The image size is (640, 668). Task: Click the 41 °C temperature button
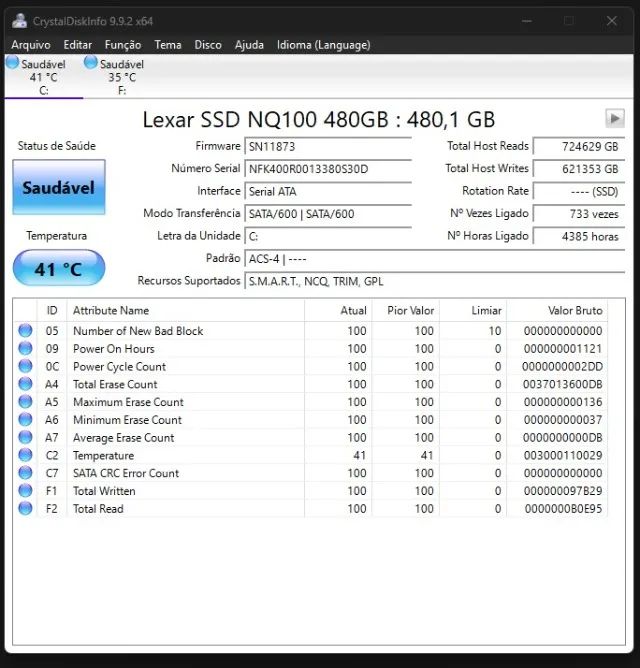pos(59,268)
